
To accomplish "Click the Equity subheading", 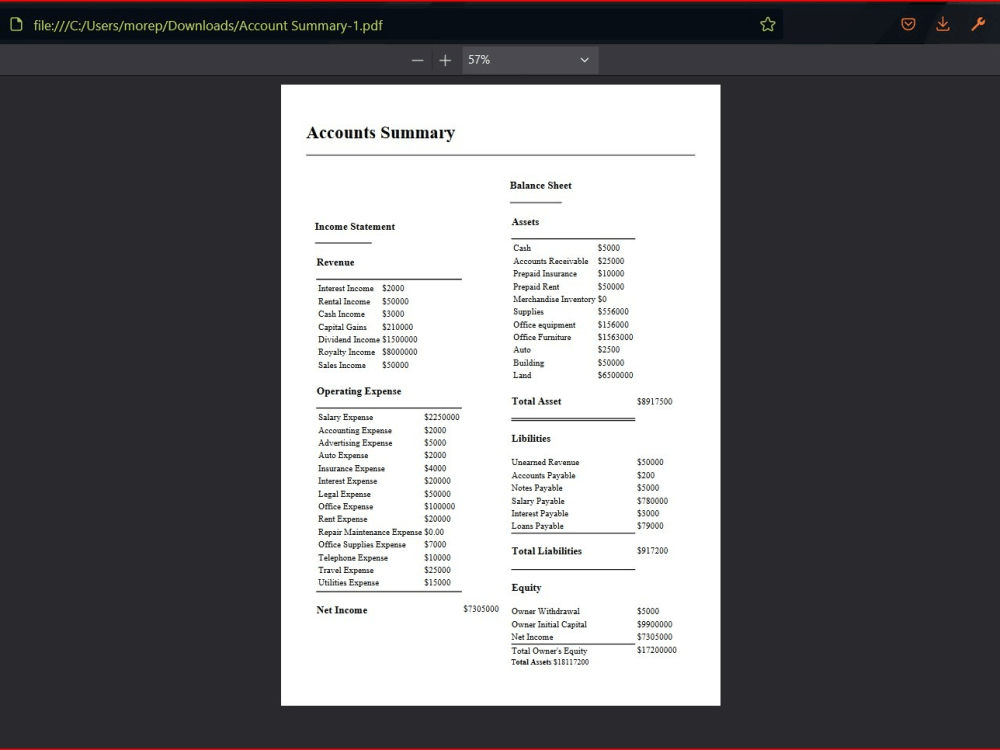I will (x=526, y=588).
